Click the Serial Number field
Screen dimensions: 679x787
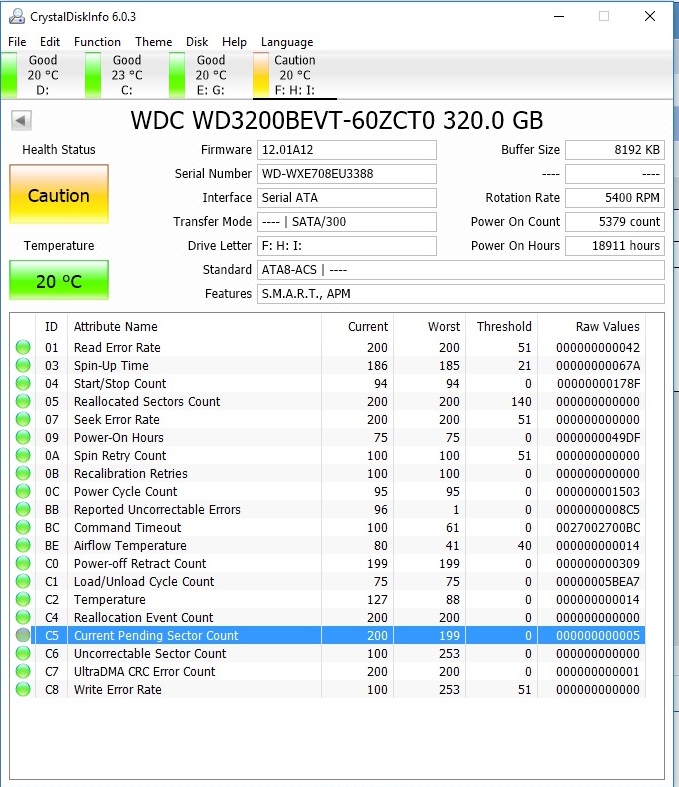pos(347,174)
